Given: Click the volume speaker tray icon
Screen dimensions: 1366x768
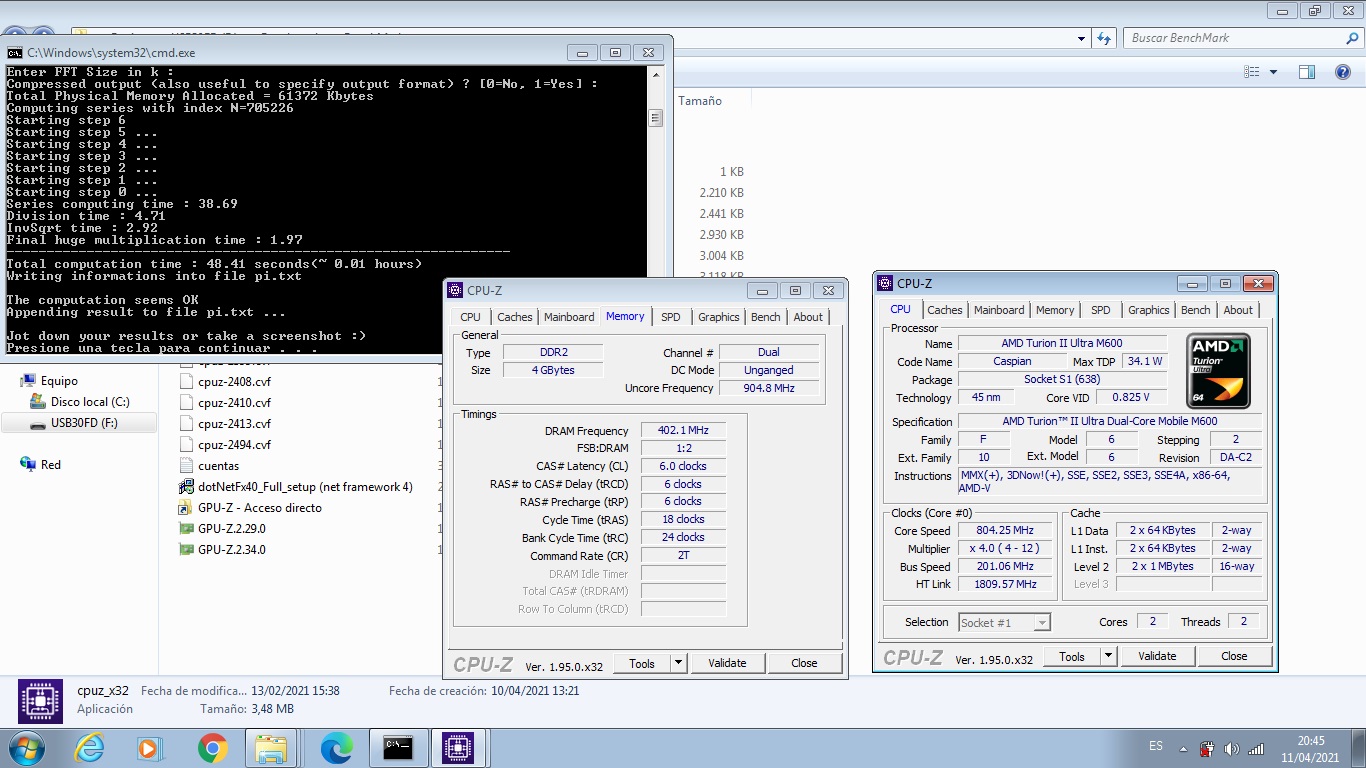Looking at the screenshot, I should click(x=1231, y=748).
